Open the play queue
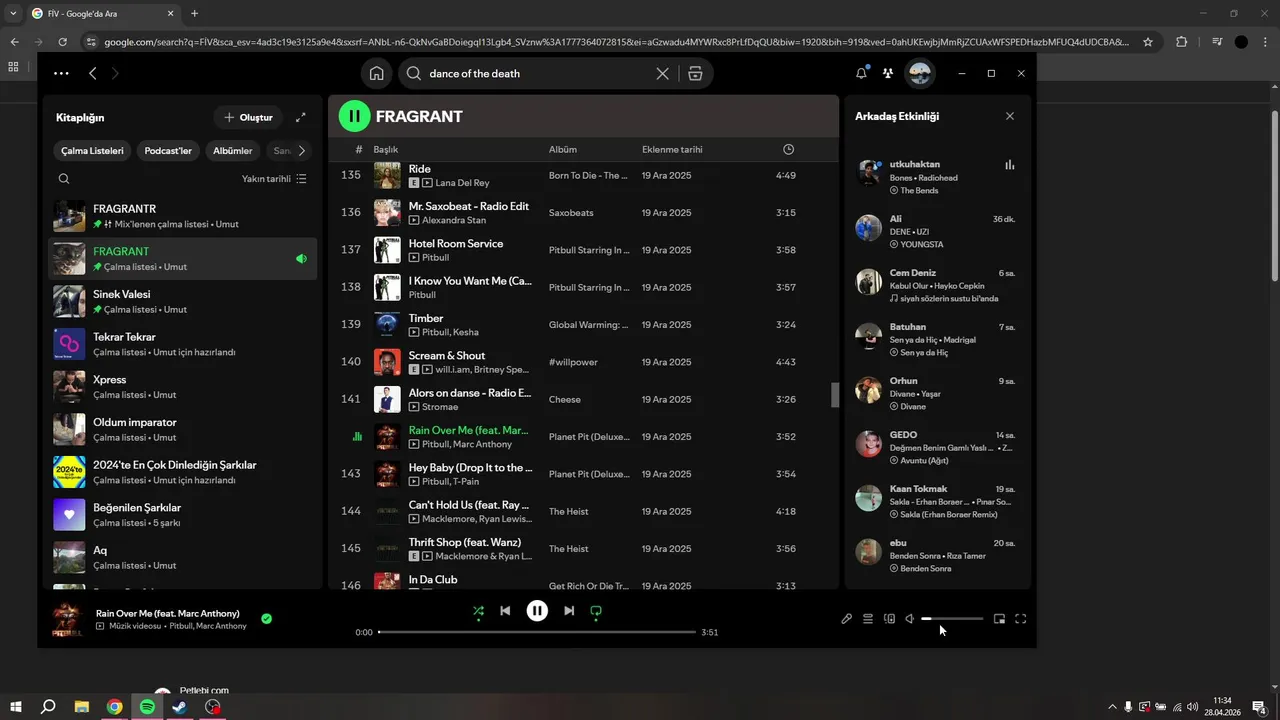This screenshot has width=1280, height=720. (x=868, y=619)
